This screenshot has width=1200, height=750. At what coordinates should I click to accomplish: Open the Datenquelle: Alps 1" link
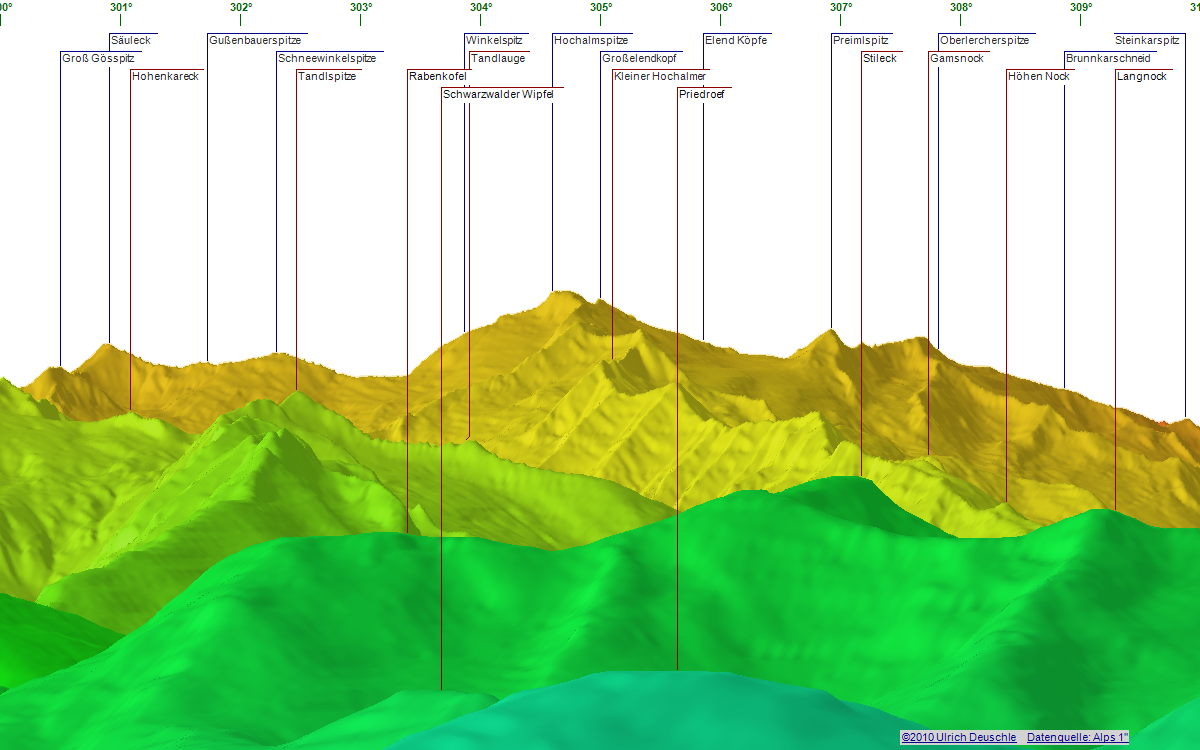(1077, 737)
